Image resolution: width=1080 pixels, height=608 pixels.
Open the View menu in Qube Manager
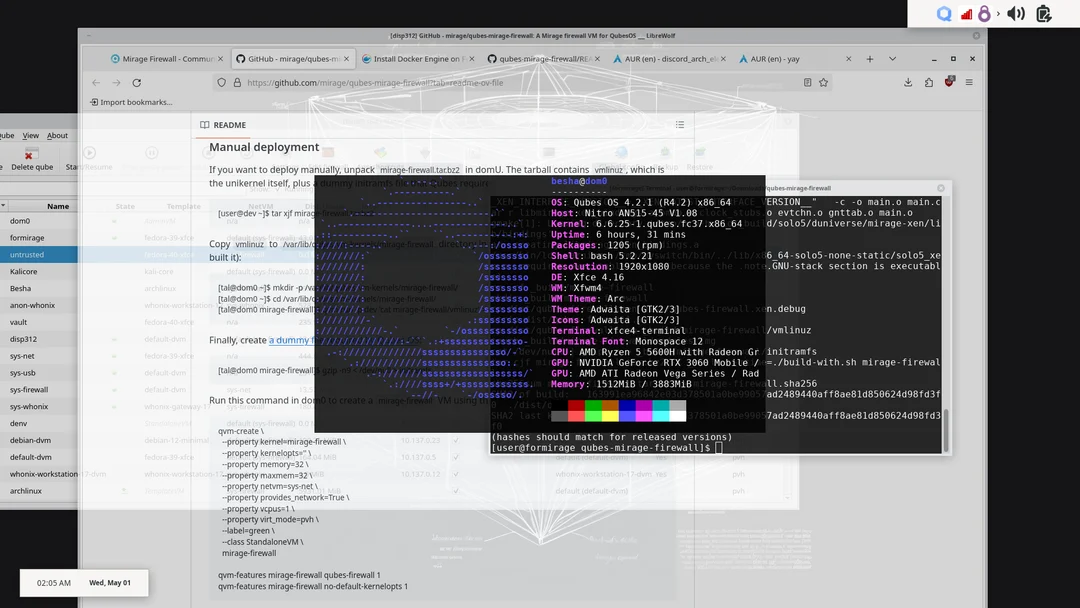click(x=30, y=134)
